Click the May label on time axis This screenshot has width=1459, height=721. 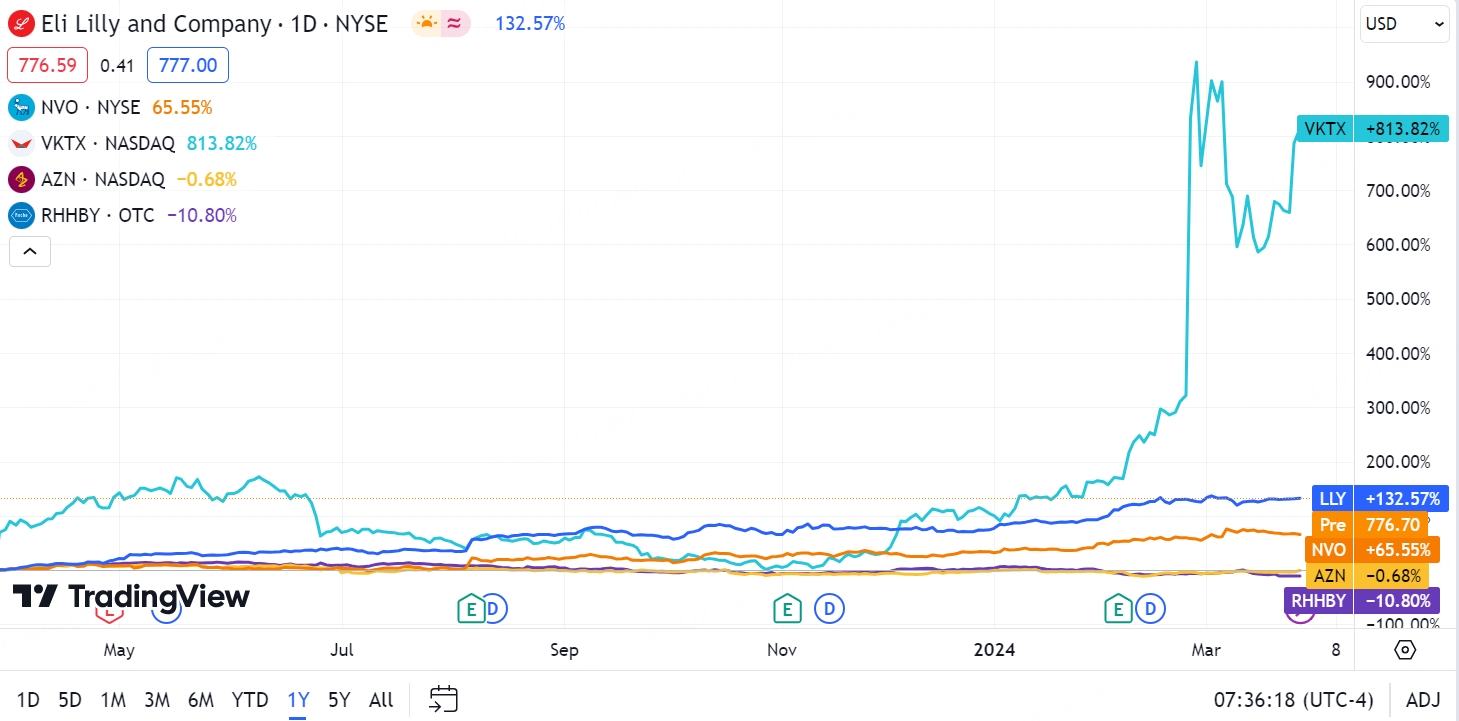(x=119, y=650)
